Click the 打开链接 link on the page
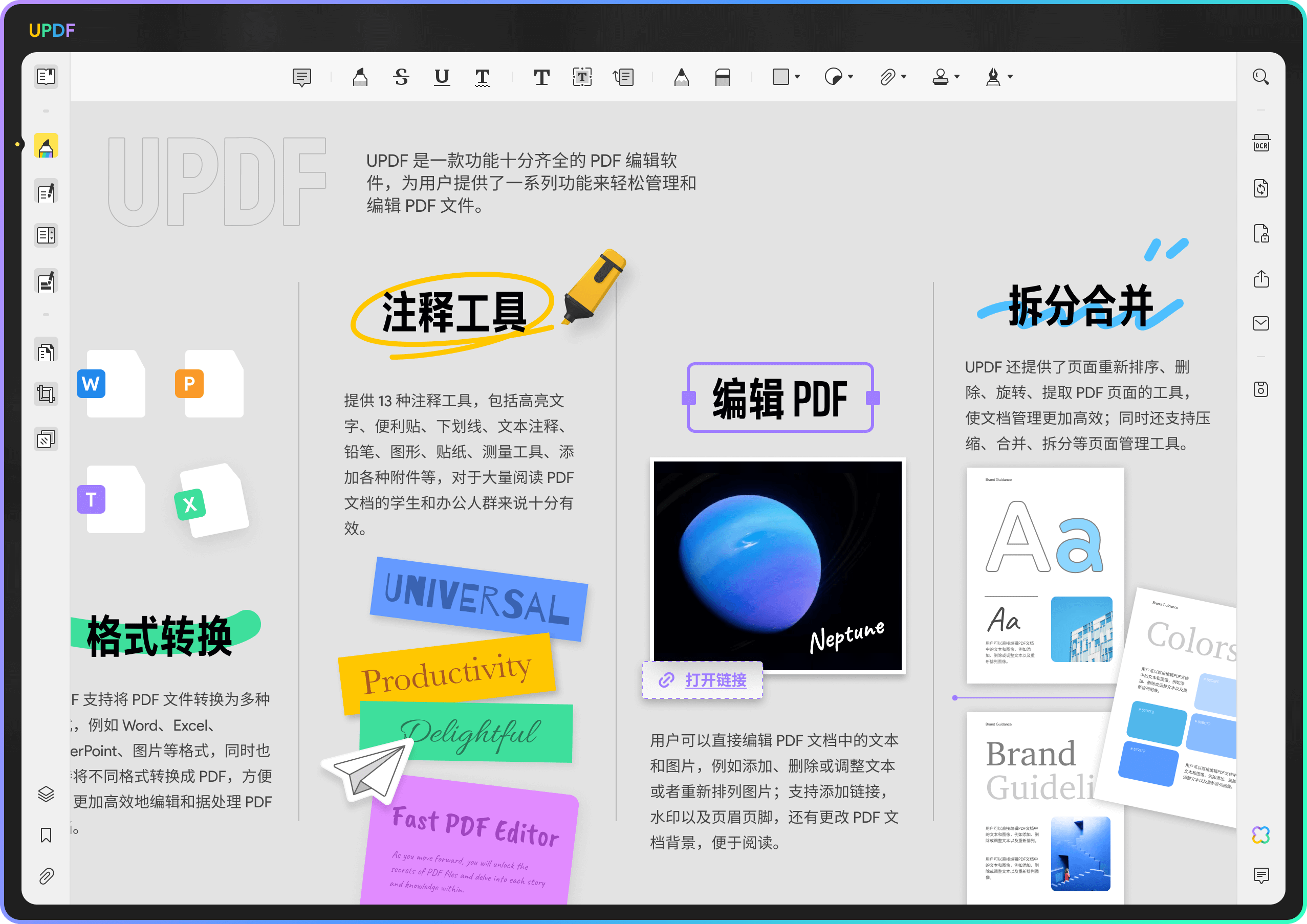Screen dimensions: 1307x924 coord(702,680)
